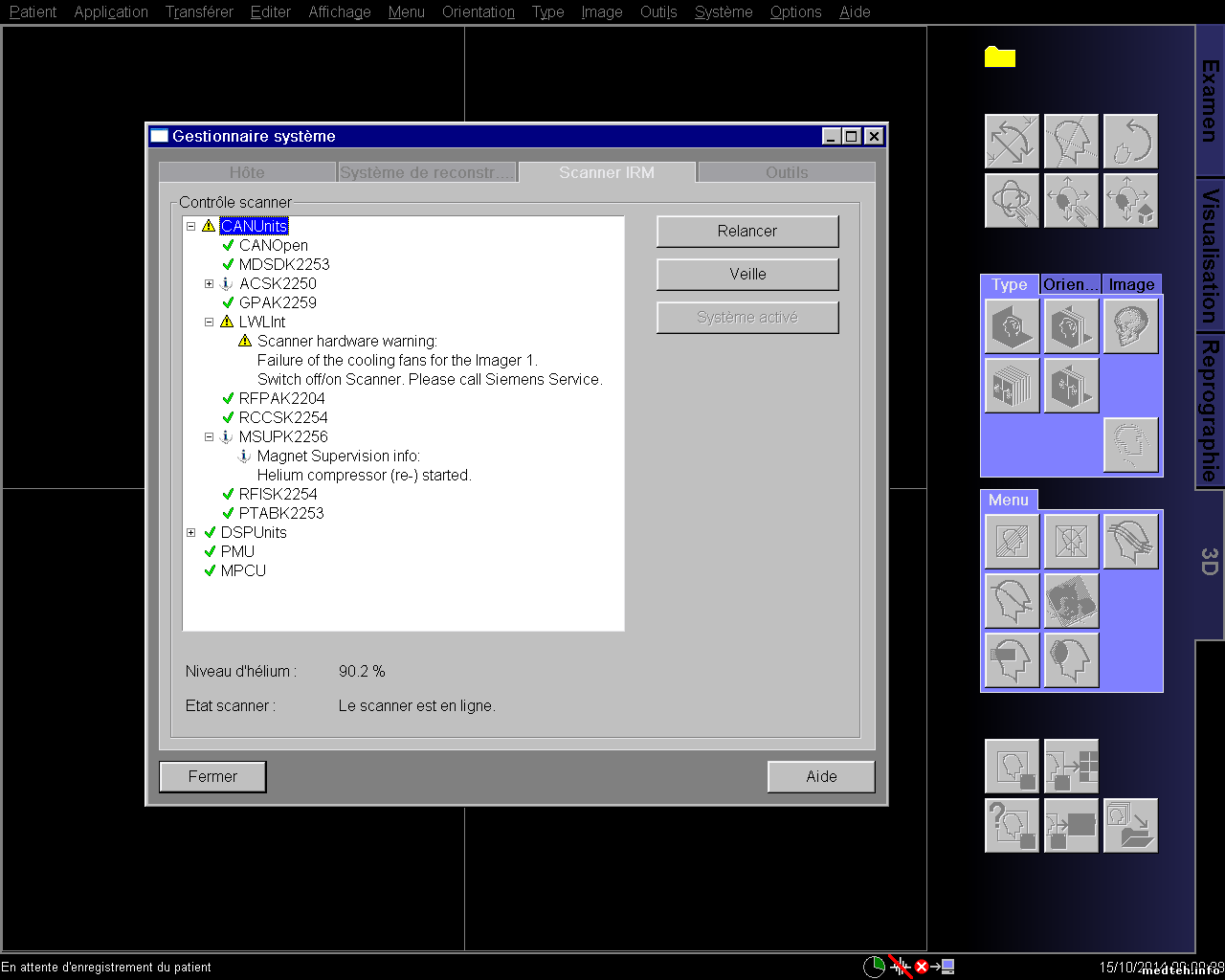Viewport: 1225px width, 980px height.
Task: Select the RFPAK2204 tree item
Action: 281,398
